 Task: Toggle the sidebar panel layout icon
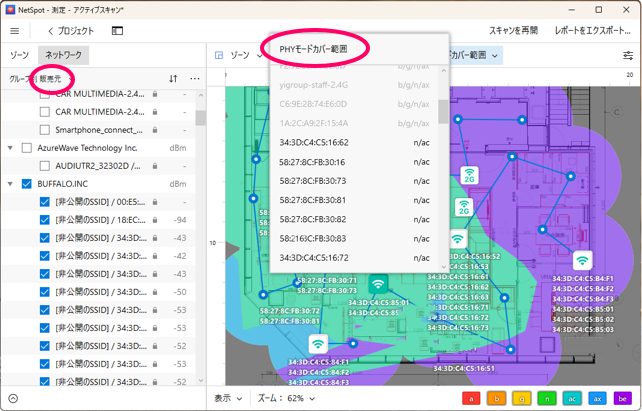tap(117, 31)
